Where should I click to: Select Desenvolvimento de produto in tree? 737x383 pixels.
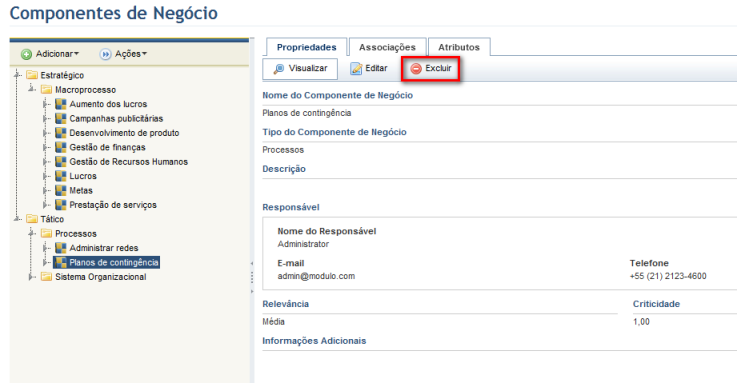[124, 133]
